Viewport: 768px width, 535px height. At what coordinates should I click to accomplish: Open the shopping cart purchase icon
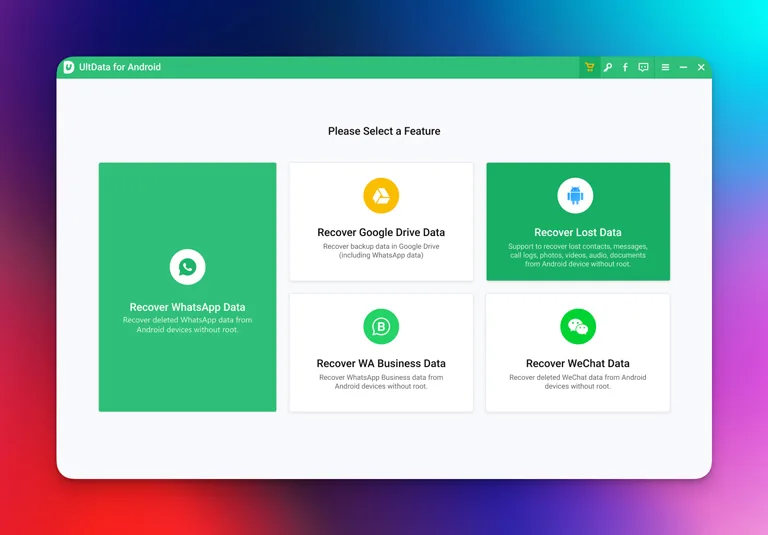pyautogui.click(x=589, y=67)
